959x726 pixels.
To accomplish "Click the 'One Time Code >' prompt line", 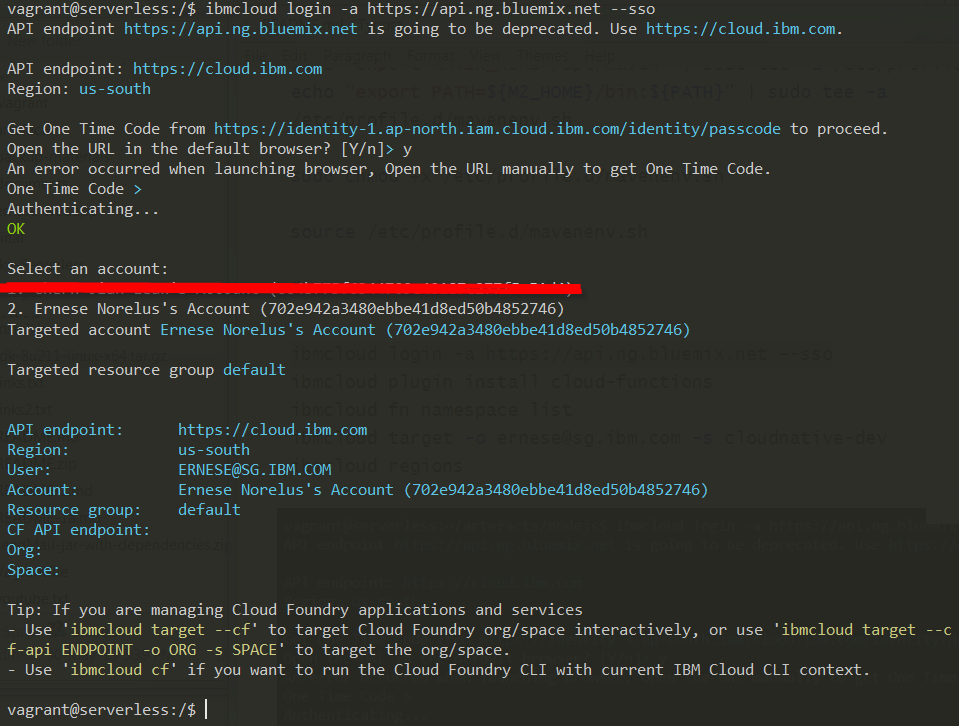I will [74, 189].
